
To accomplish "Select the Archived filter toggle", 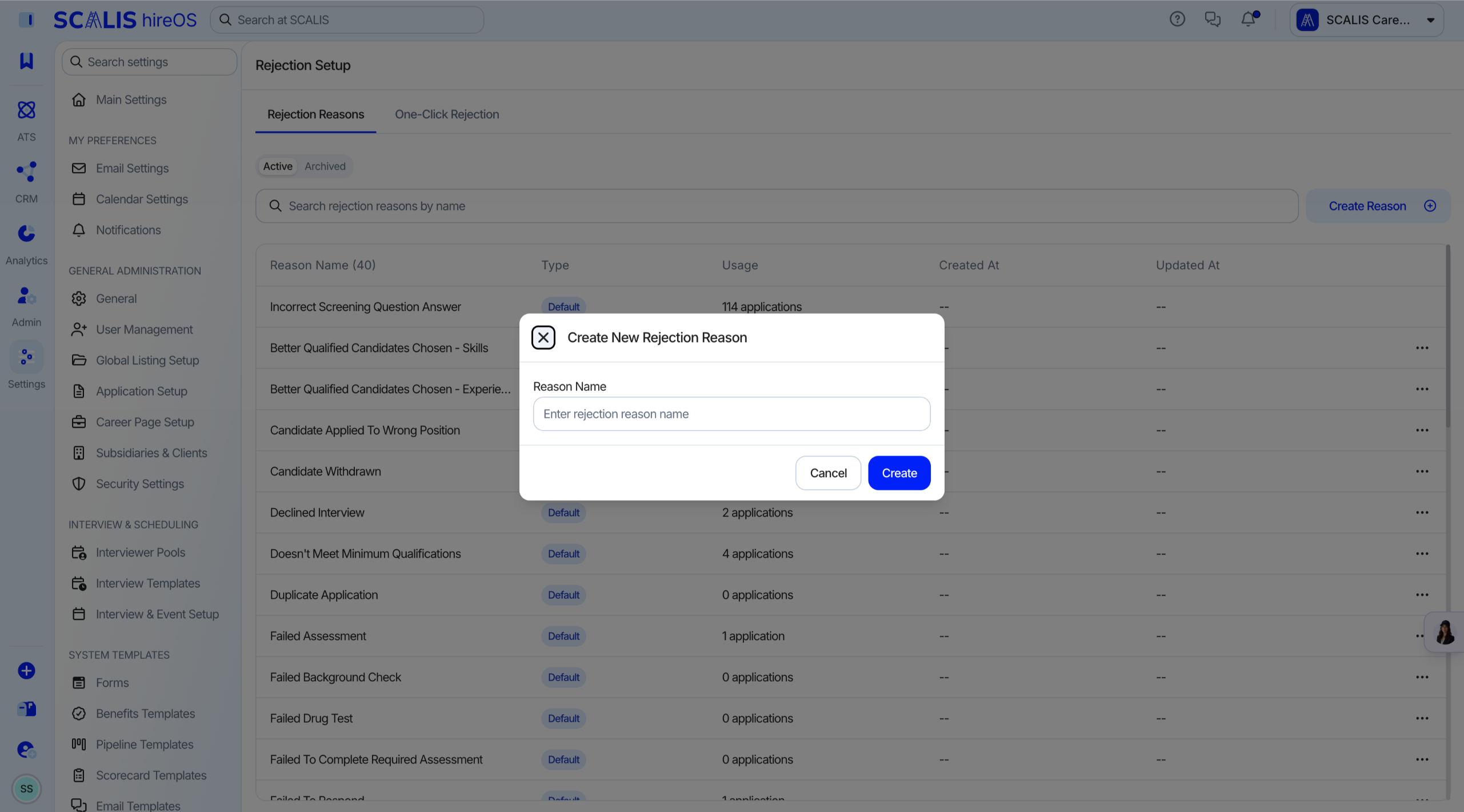I will 325,166.
